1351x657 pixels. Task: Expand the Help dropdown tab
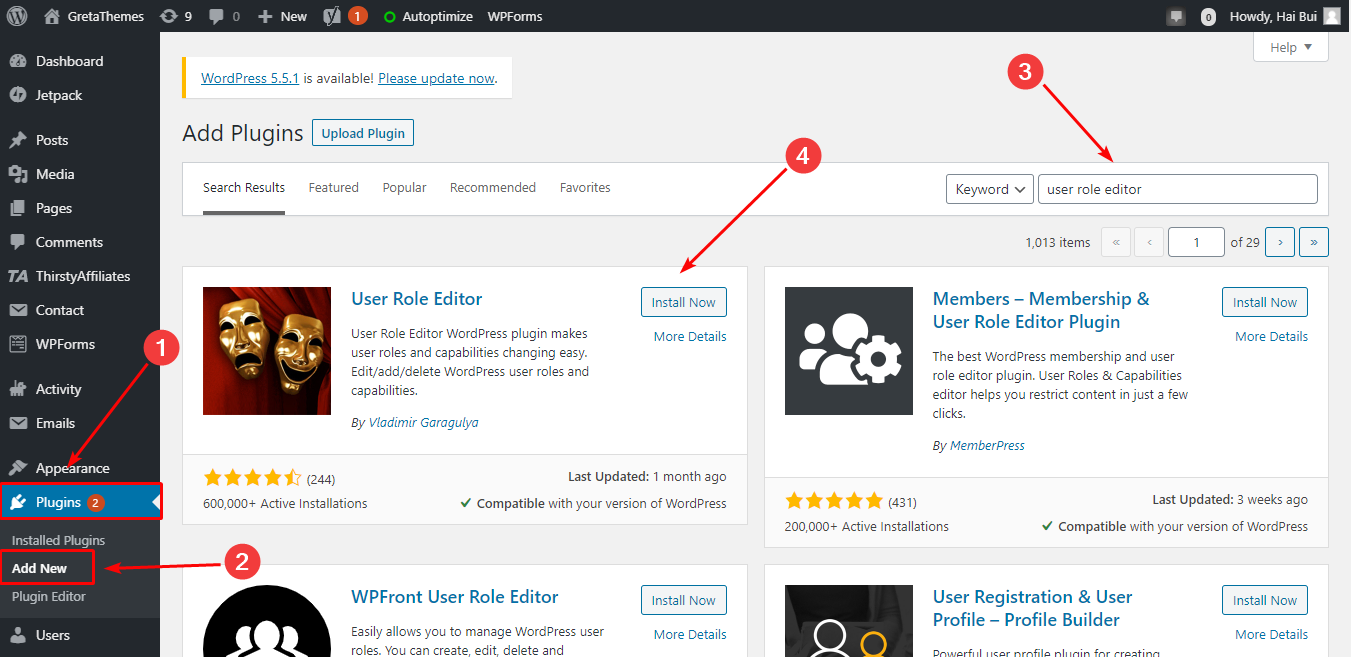1290,47
